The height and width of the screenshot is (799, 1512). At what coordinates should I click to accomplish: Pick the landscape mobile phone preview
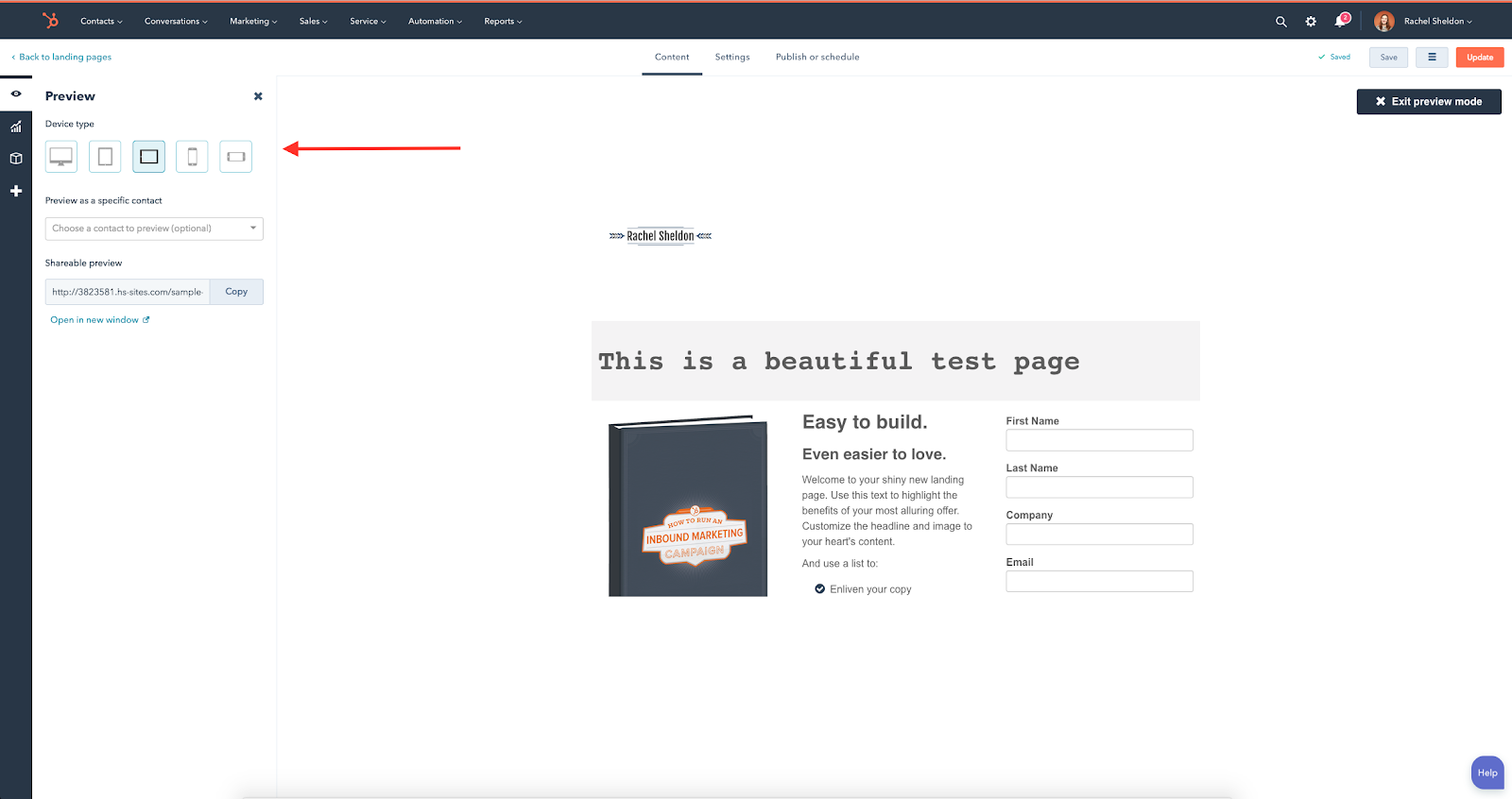[235, 157]
